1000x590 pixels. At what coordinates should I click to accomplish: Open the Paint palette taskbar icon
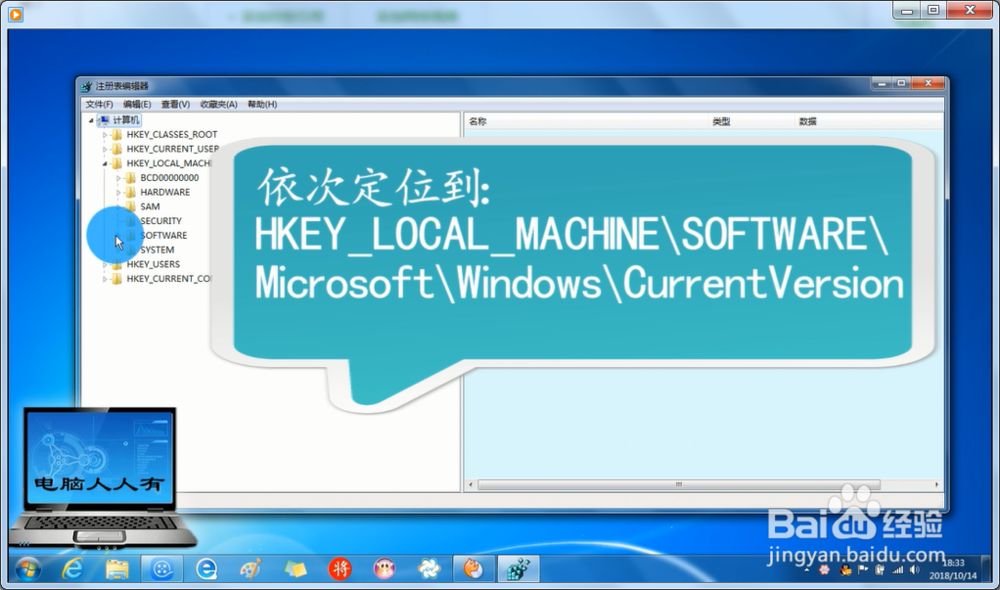(x=251, y=568)
